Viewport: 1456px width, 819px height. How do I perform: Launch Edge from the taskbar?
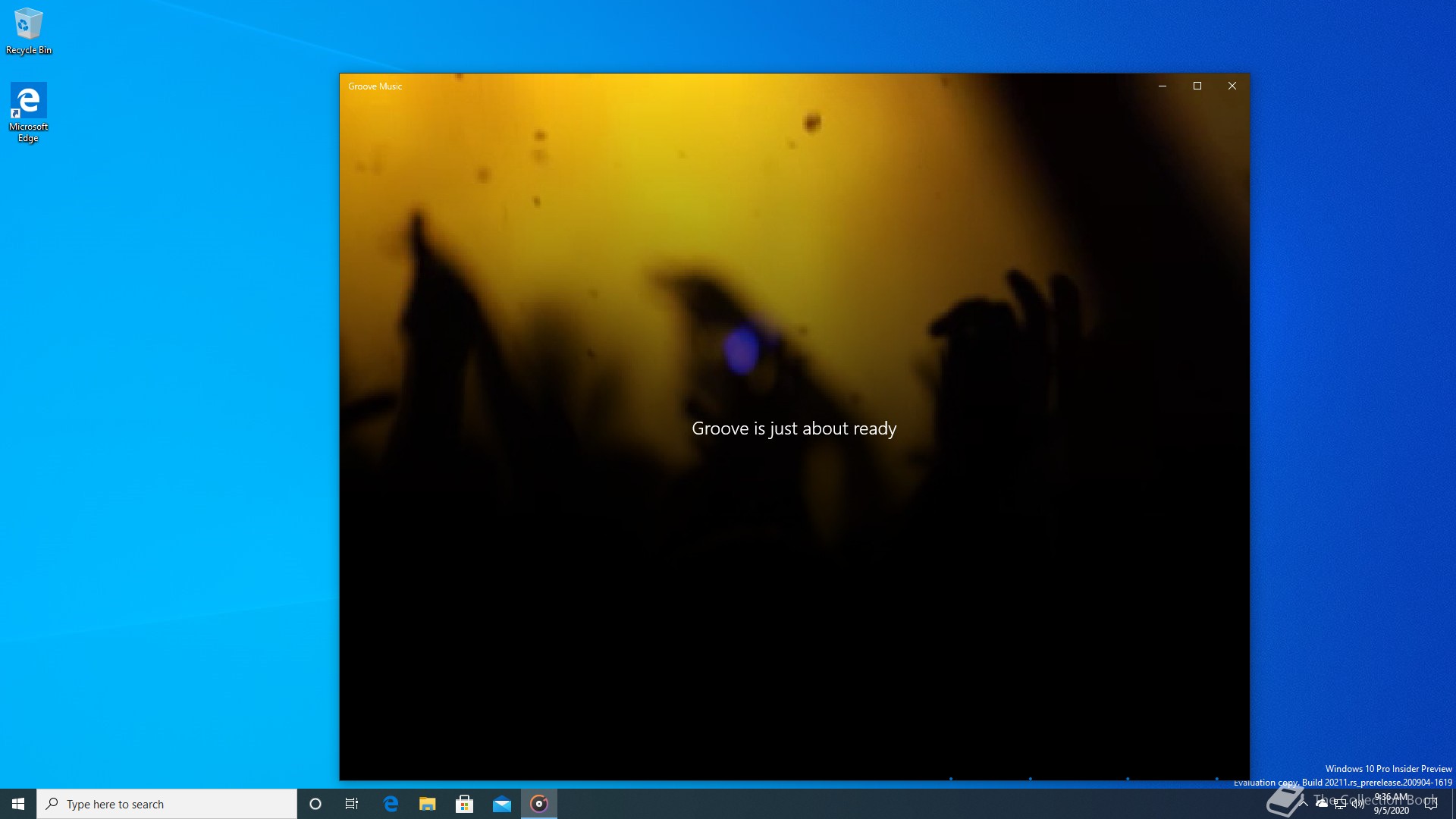click(x=391, y=804)
